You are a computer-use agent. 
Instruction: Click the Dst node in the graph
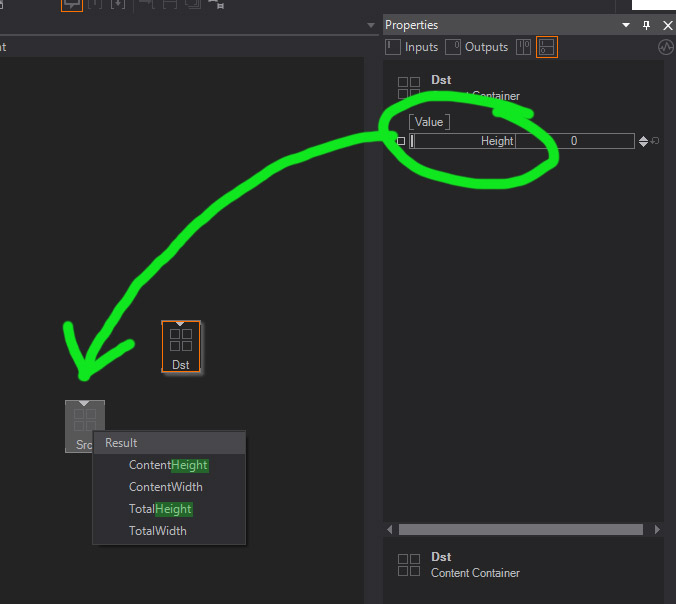(x=181, y=346)
